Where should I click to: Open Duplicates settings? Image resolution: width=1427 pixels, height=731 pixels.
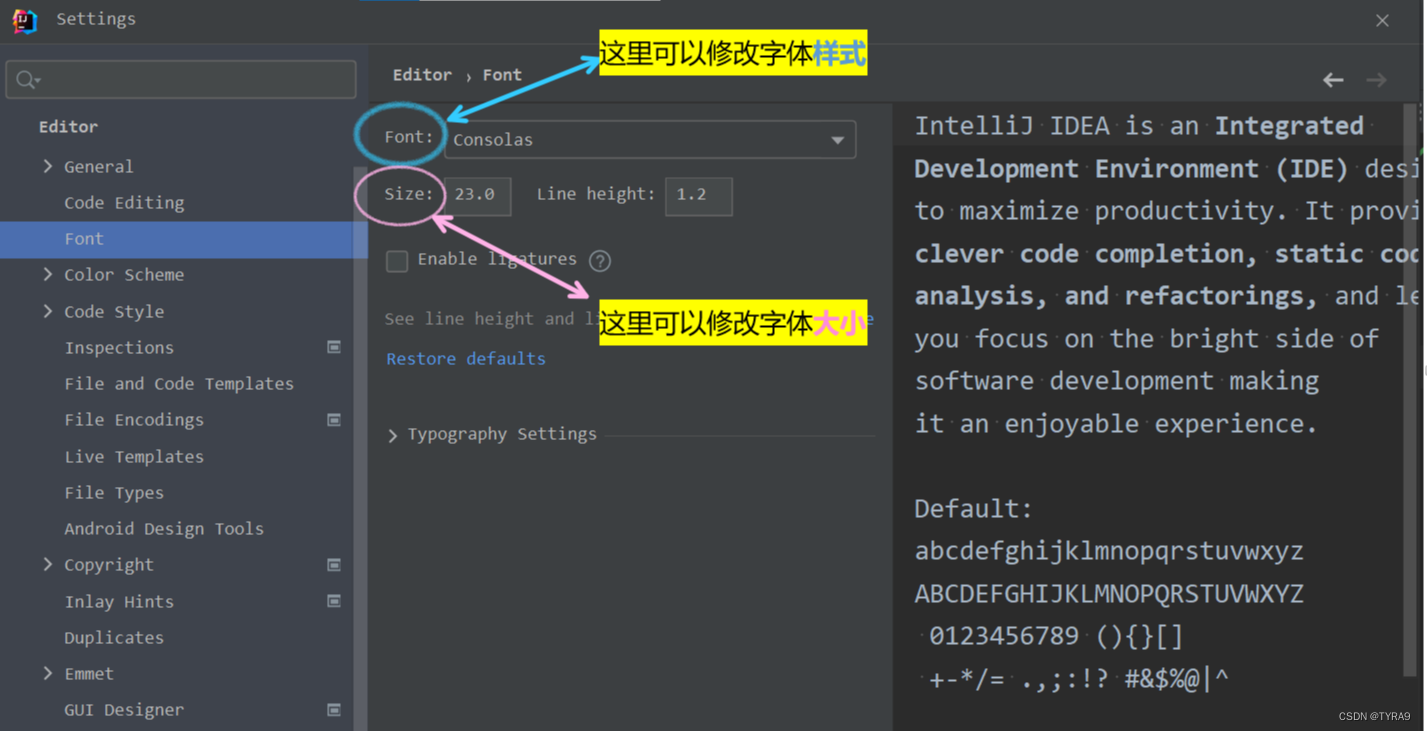click(114, 638)
